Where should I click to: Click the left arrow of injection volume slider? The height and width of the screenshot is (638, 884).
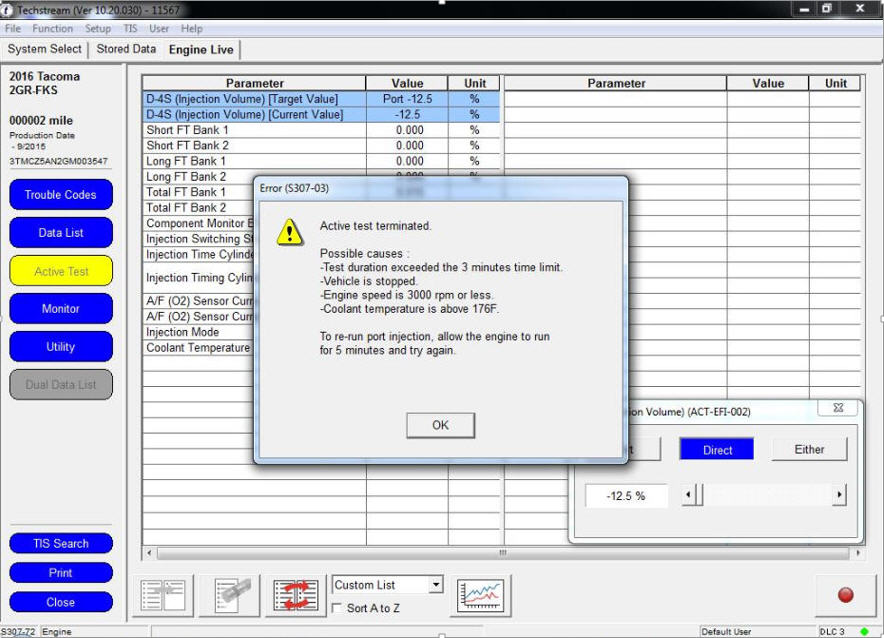[687, 495]
